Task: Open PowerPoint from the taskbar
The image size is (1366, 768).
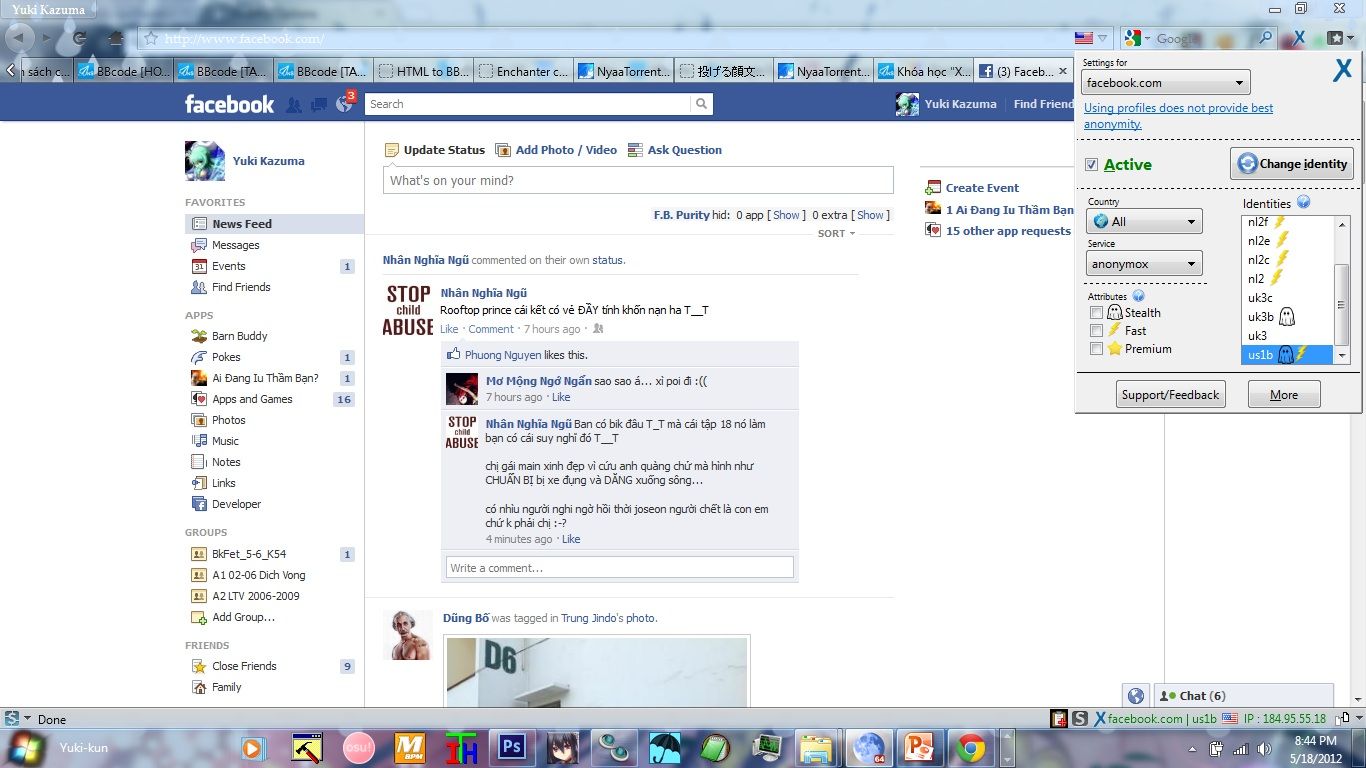Action: pyautogui.click(x=917, y=747)
